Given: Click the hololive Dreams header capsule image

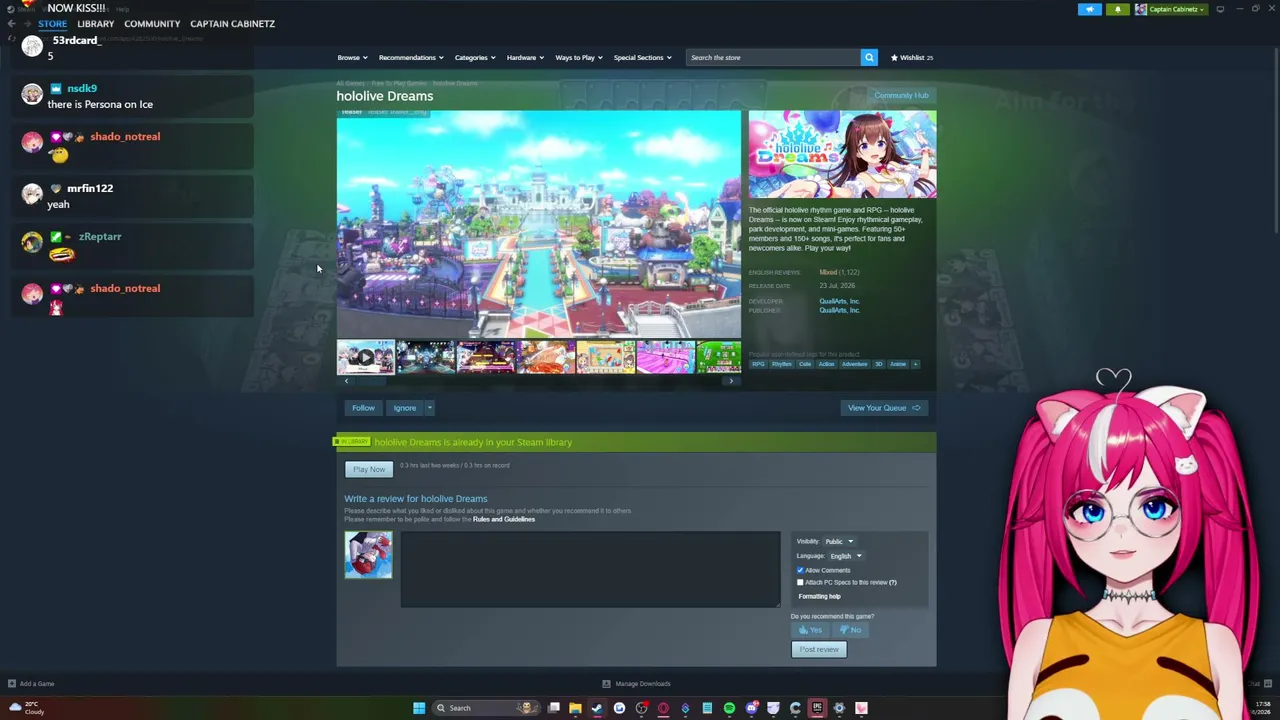Looking at the screenshot, I should (843, 154).
